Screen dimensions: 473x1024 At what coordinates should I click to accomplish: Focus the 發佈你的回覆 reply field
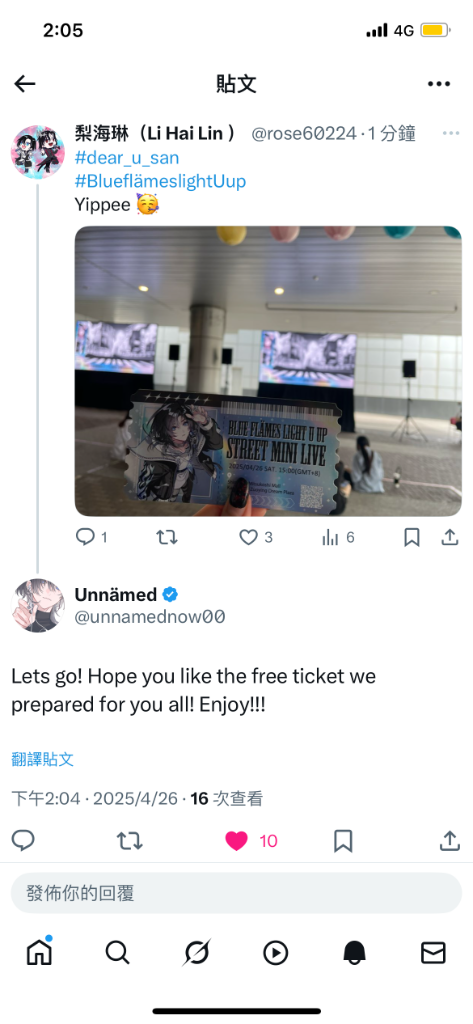(236, 893)
